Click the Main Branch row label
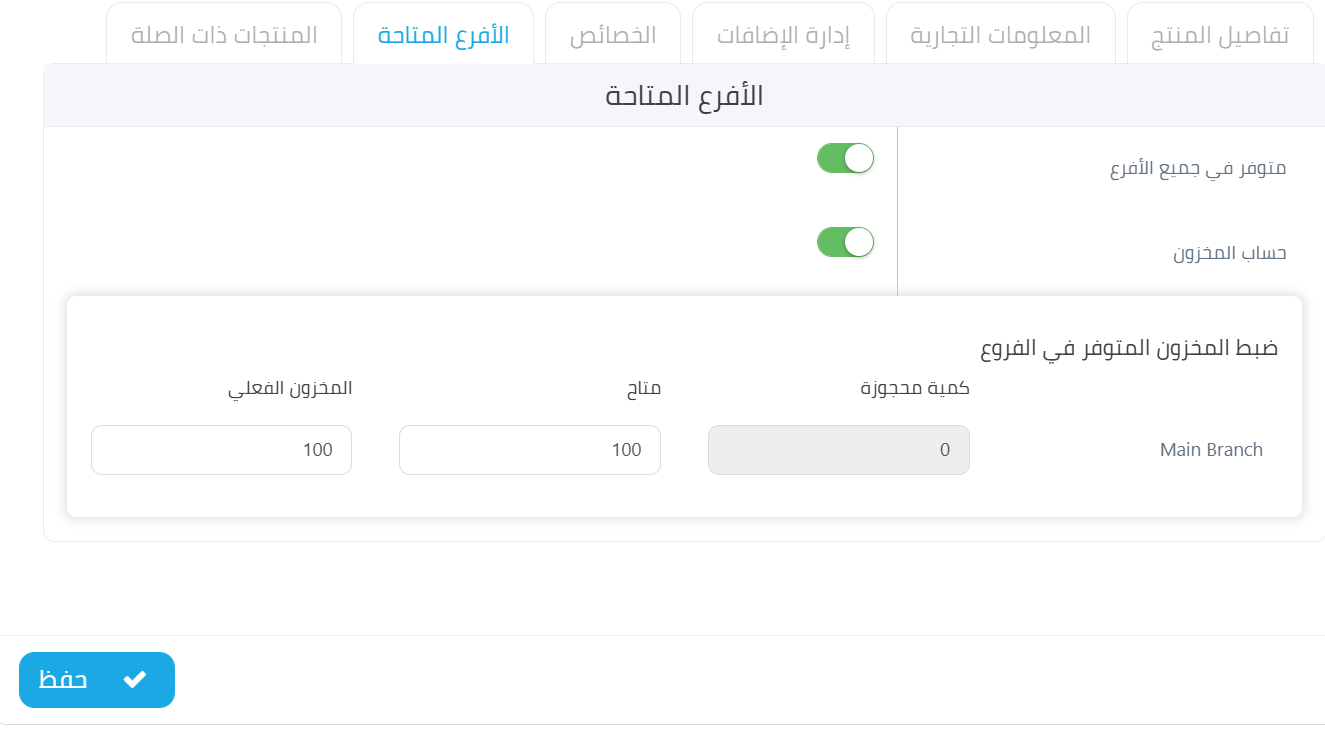 pos(1211,450)
